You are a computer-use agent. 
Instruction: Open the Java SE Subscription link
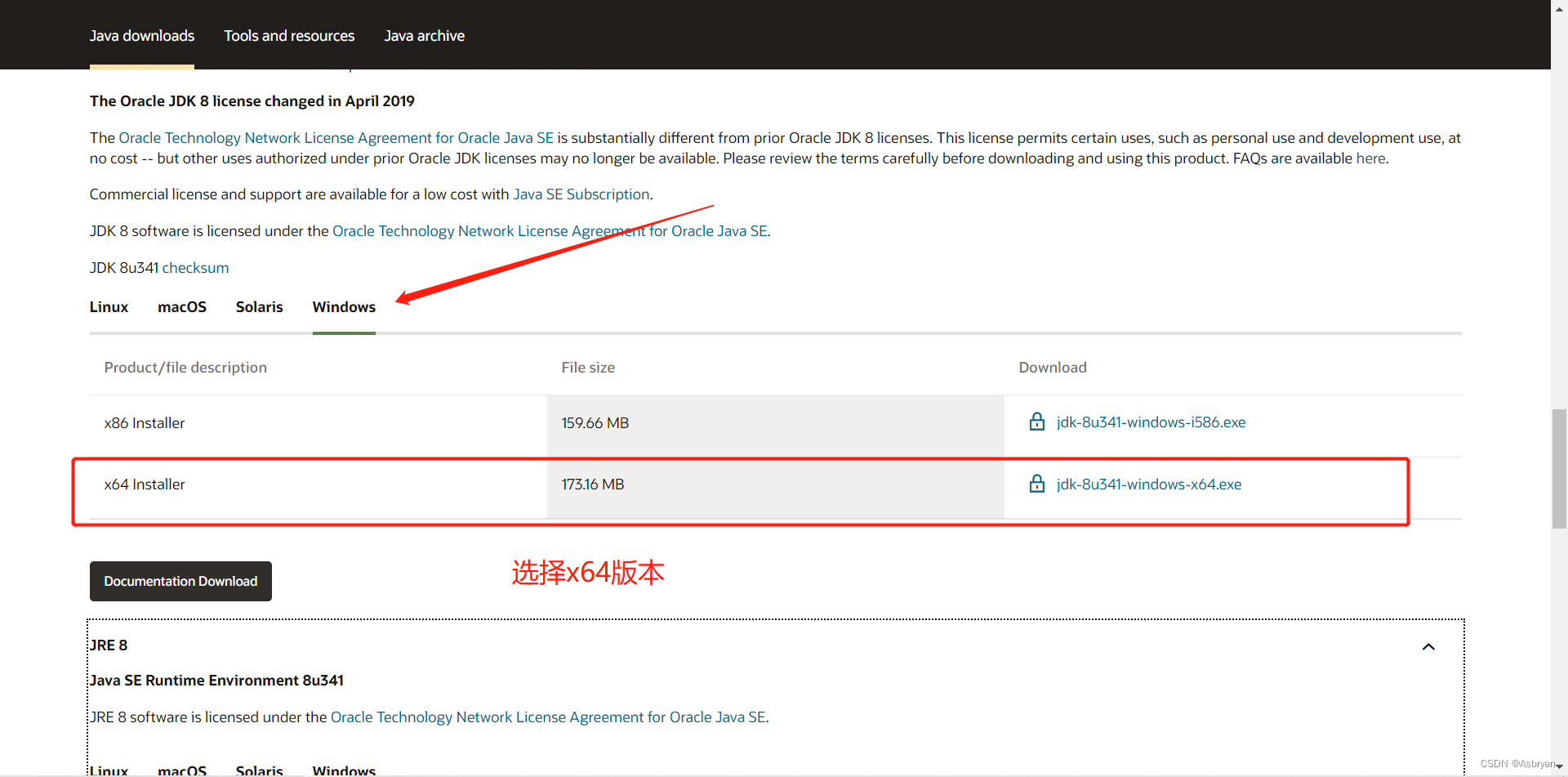(581, 194)
